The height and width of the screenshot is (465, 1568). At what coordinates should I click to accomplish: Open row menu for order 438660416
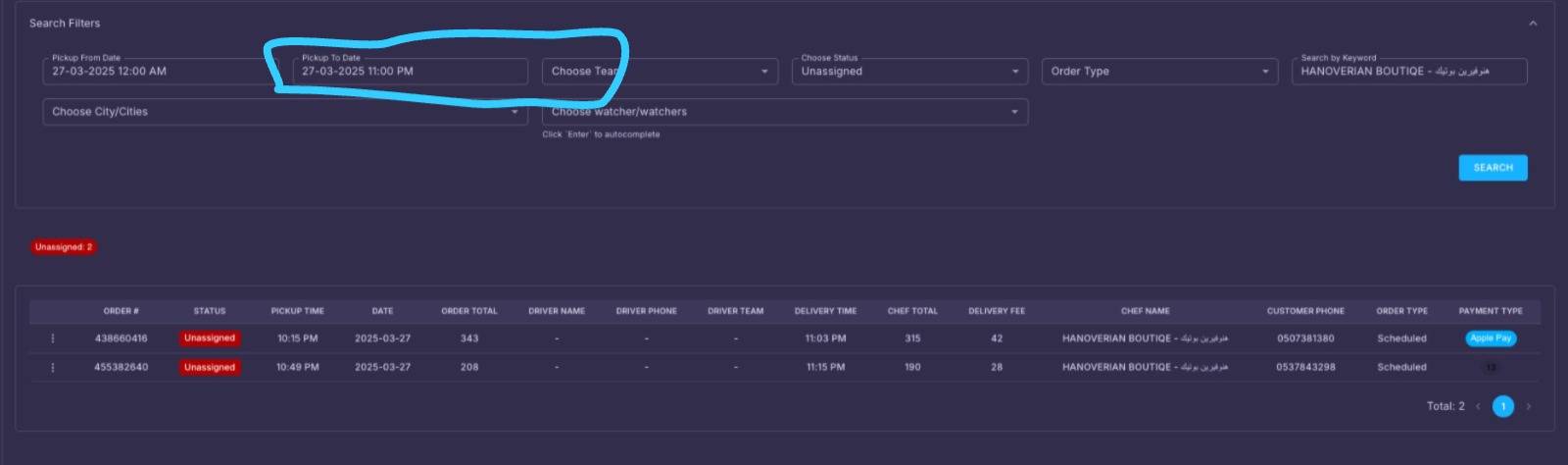53,338
